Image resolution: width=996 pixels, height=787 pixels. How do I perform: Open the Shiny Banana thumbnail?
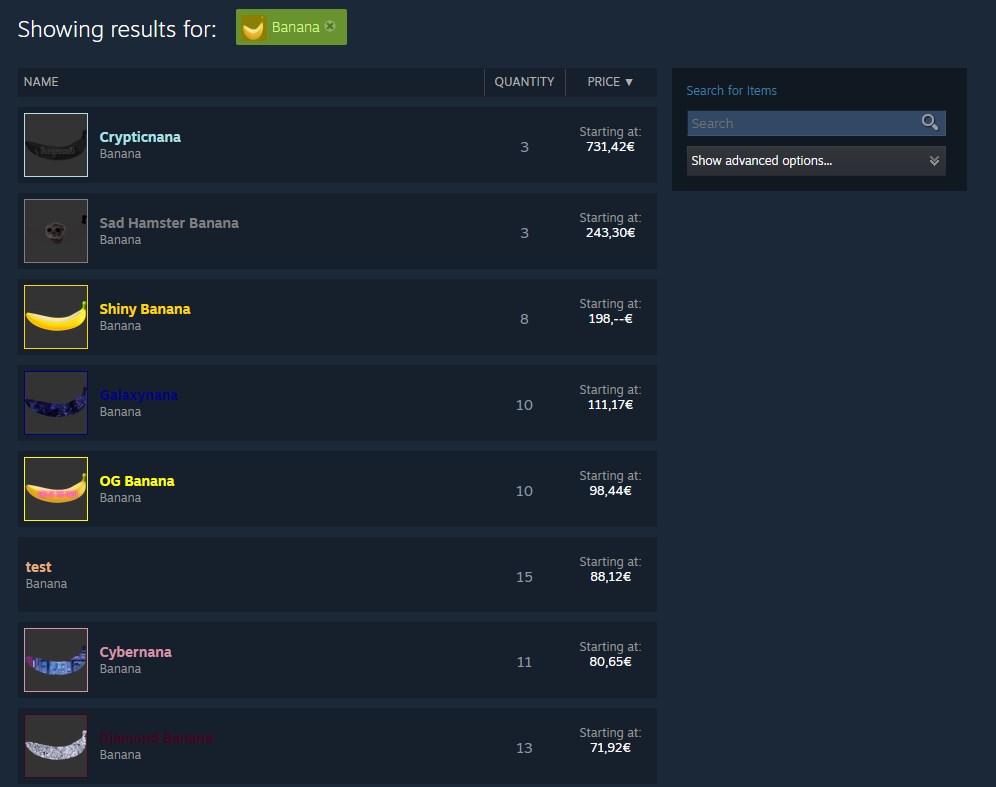point(56,317)
